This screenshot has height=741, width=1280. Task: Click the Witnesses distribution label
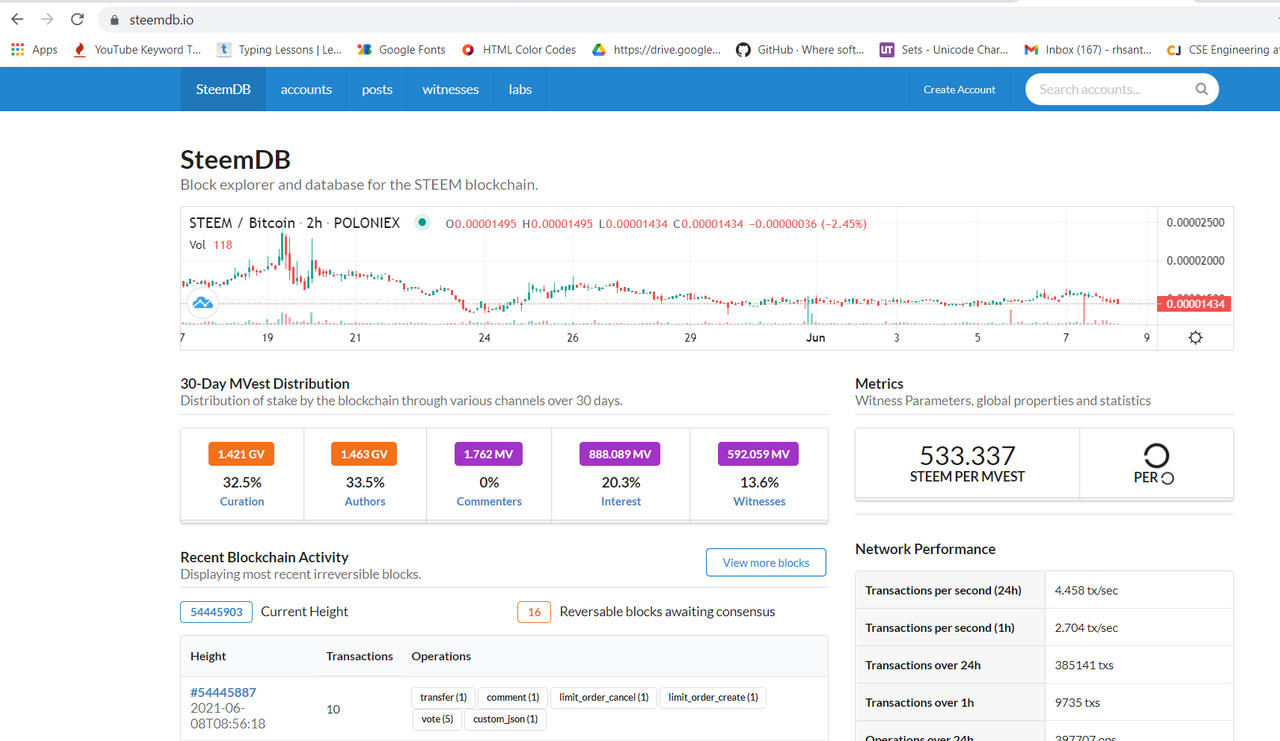(x=759, y=502)
